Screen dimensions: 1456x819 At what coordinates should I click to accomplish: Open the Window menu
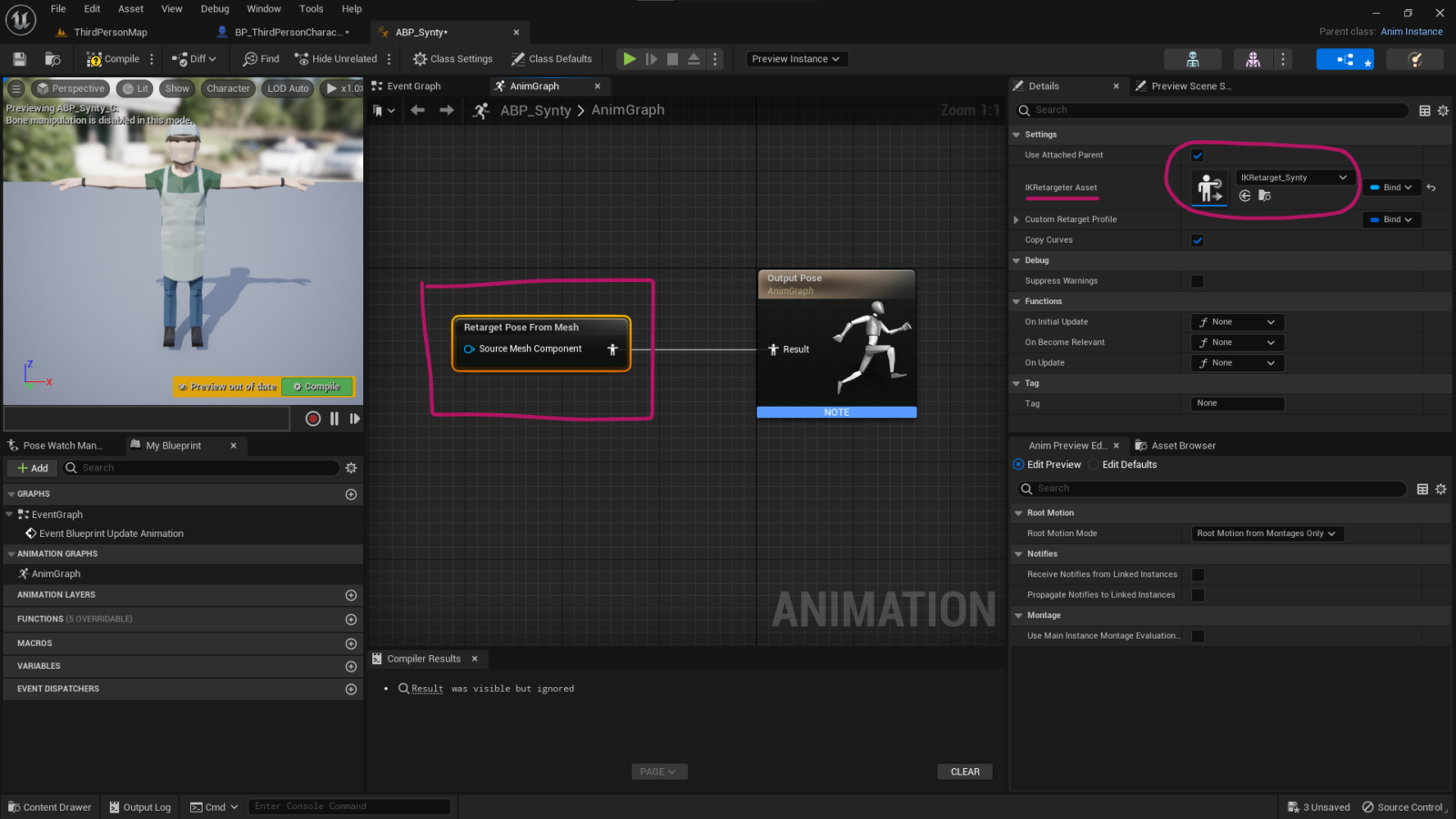click(264, 8)
